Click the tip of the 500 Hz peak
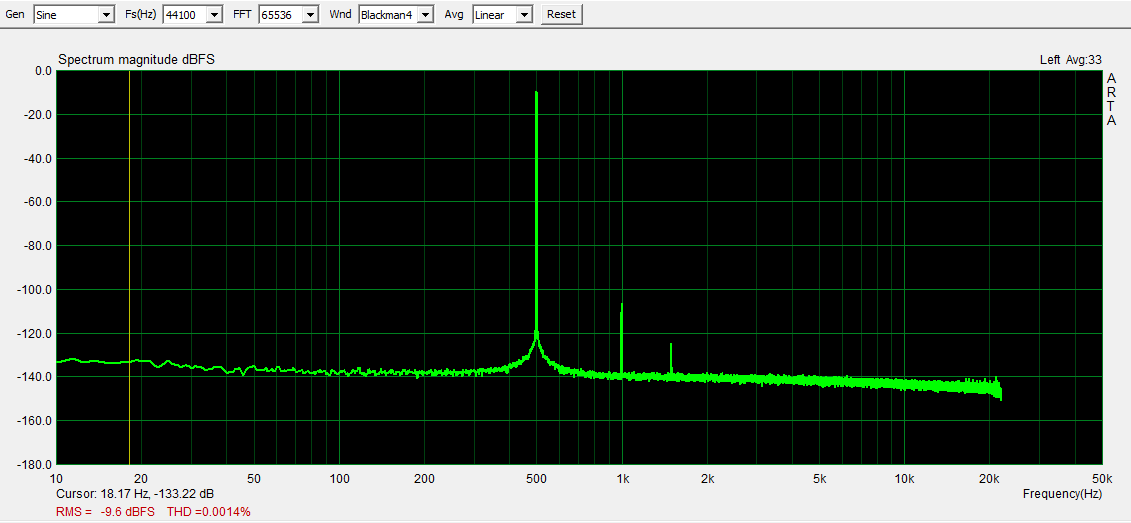The image size is (1131, 523). [537, 93]
